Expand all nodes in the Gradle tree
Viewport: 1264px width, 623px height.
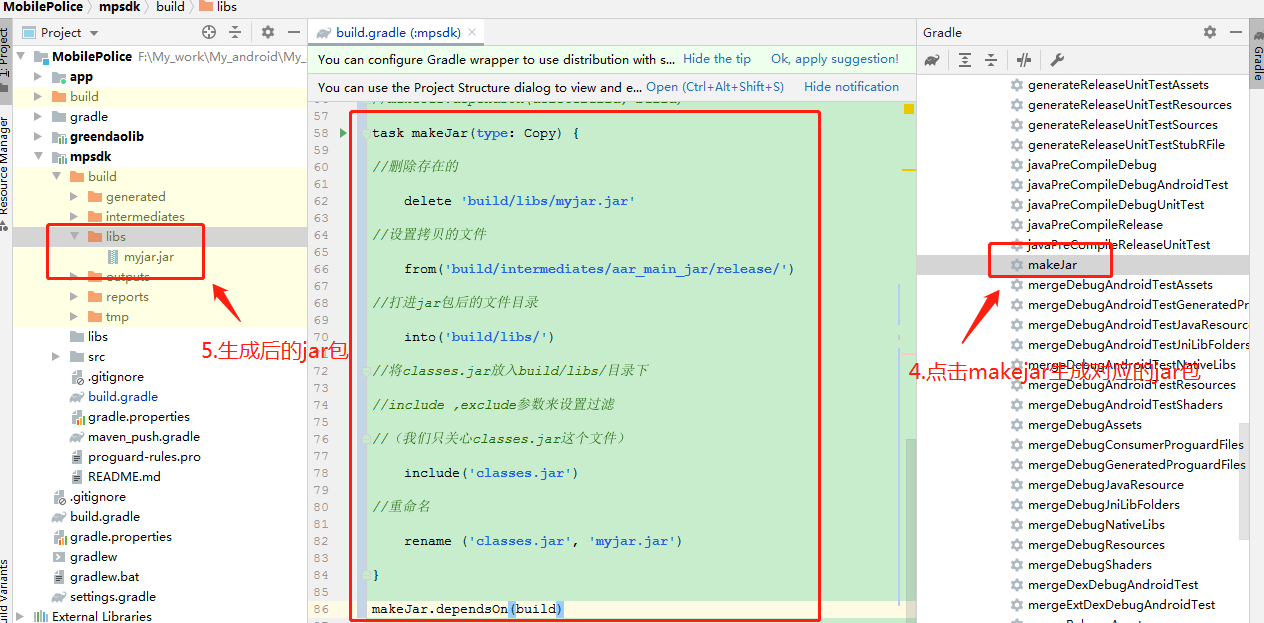coord(964,60)
